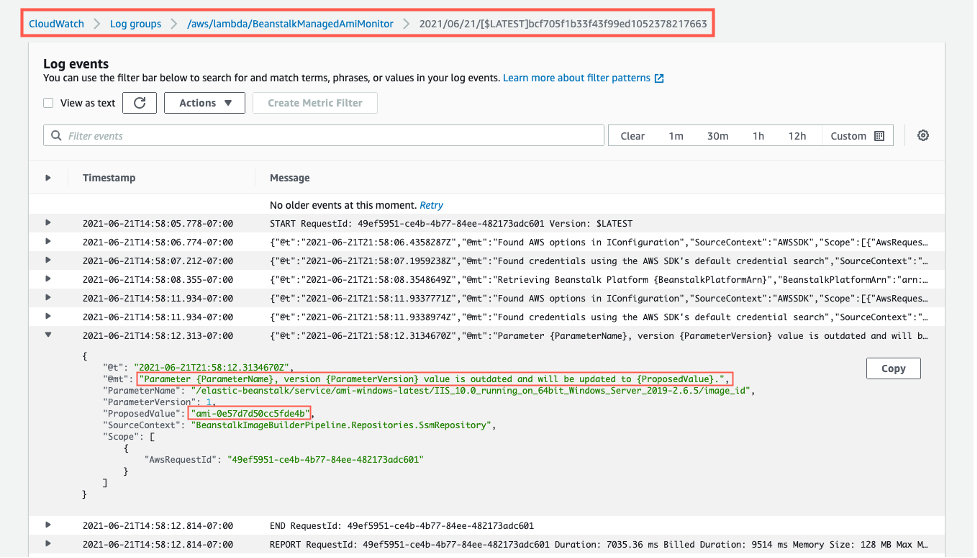Click No older events at this moment text

[x=343, y=205]
